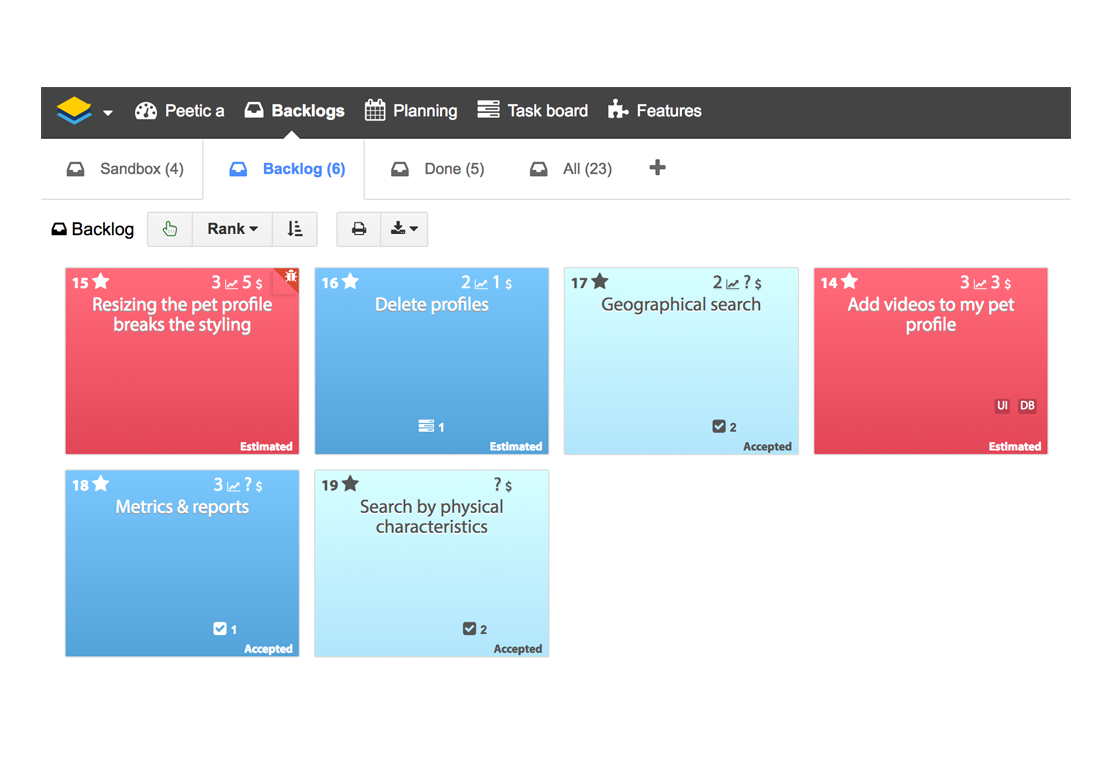
Task: Open the Peetic a project dashboard
Action: [x=180, y=110]
